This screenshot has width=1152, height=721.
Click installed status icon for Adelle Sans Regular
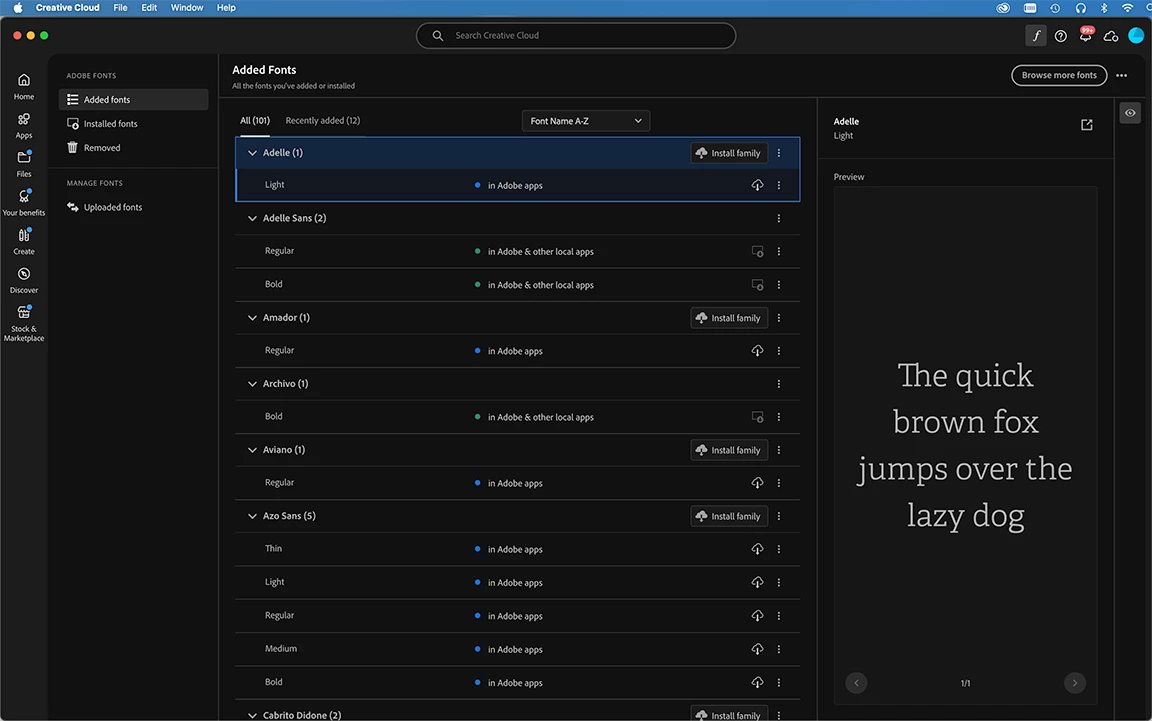(x=757, y=251)
